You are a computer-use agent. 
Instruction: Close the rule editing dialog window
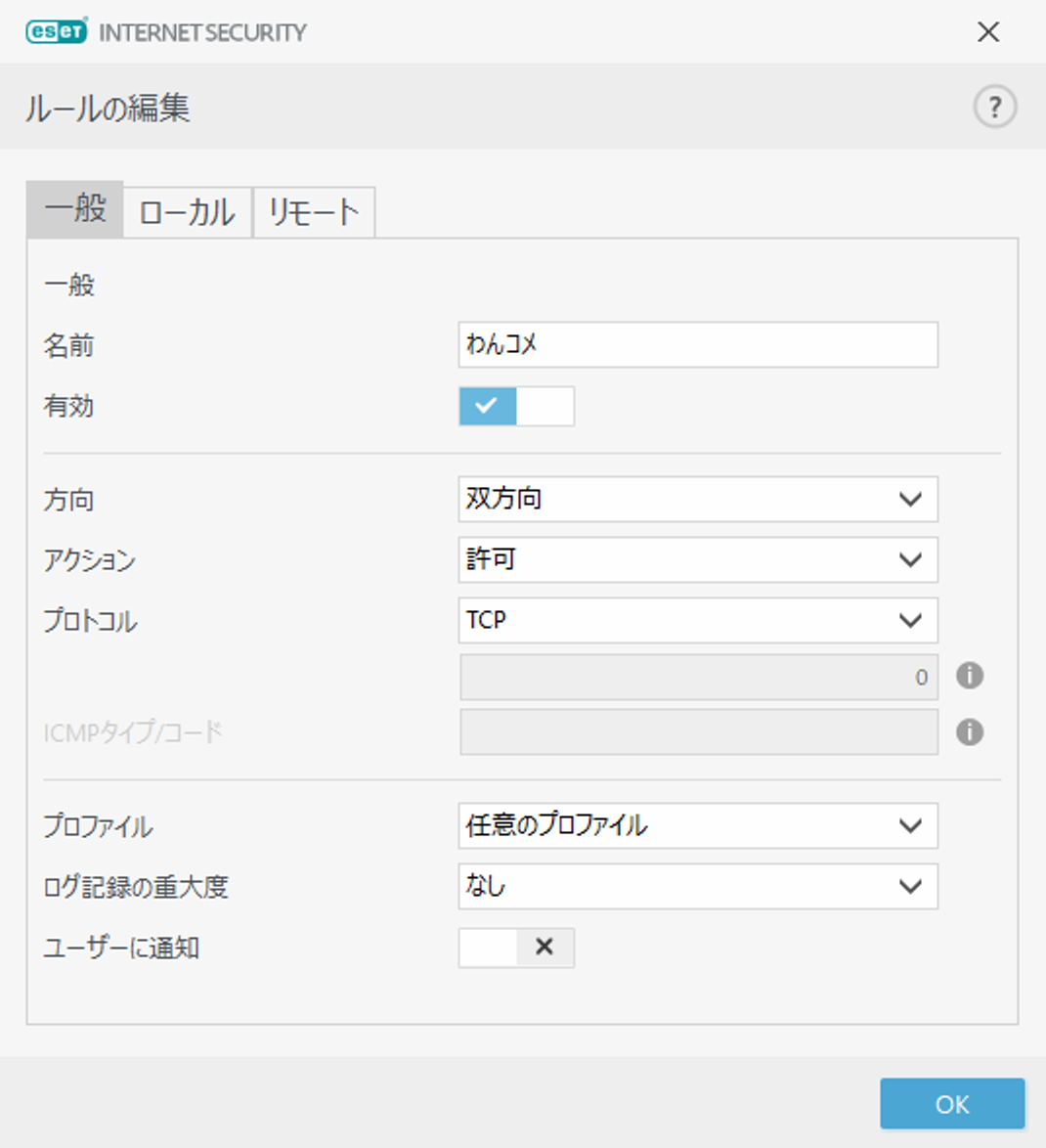tap(988, 32)
